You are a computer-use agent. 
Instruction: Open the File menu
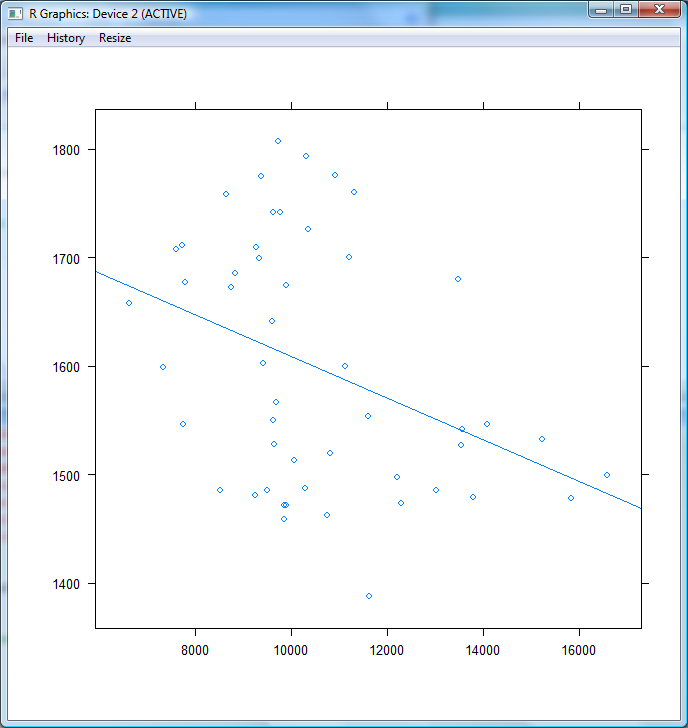(x=24, y=38)
